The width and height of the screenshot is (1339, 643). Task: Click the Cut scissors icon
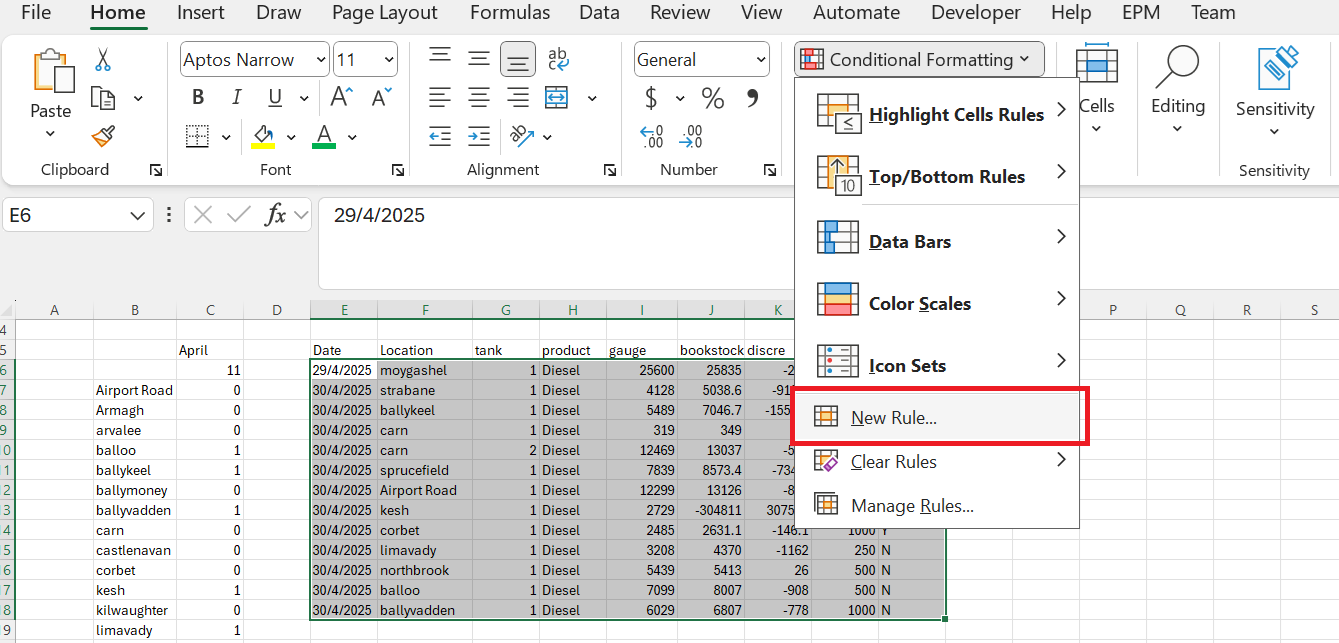102,58
